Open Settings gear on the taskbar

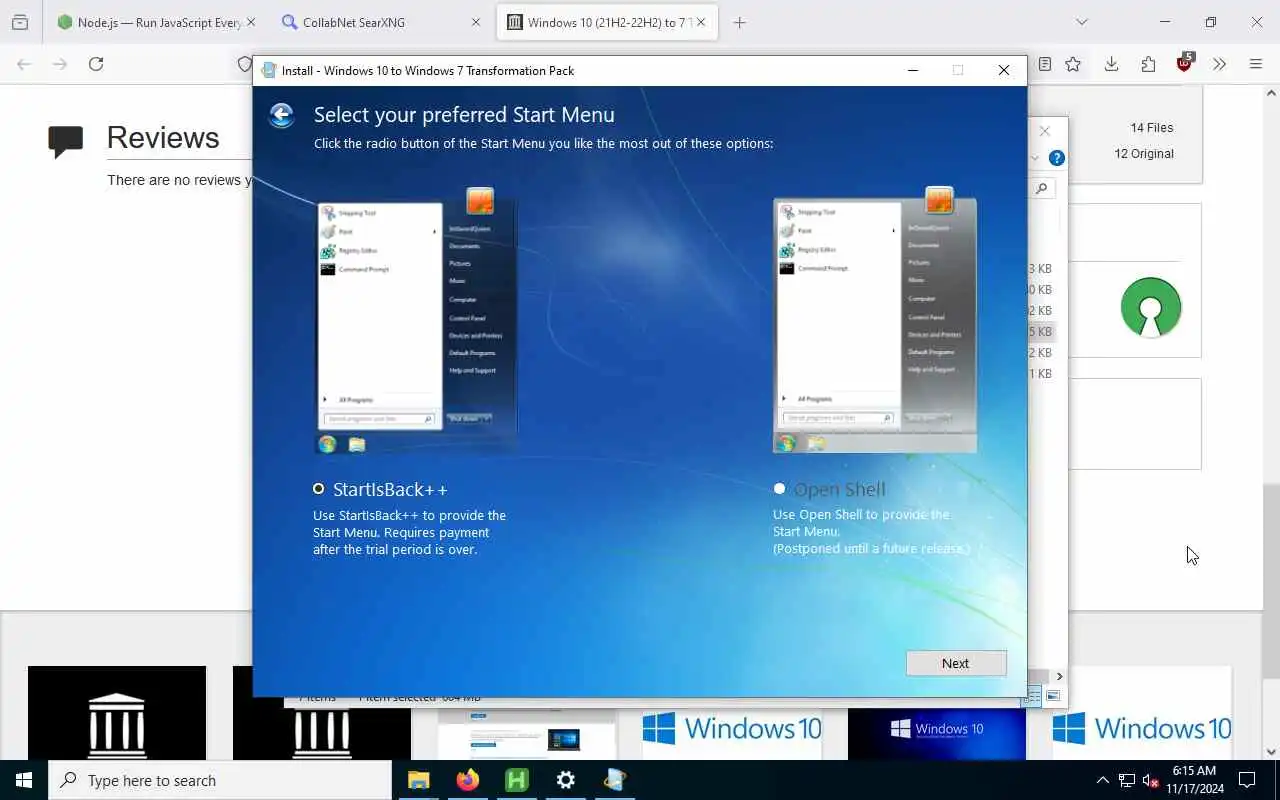565,780
